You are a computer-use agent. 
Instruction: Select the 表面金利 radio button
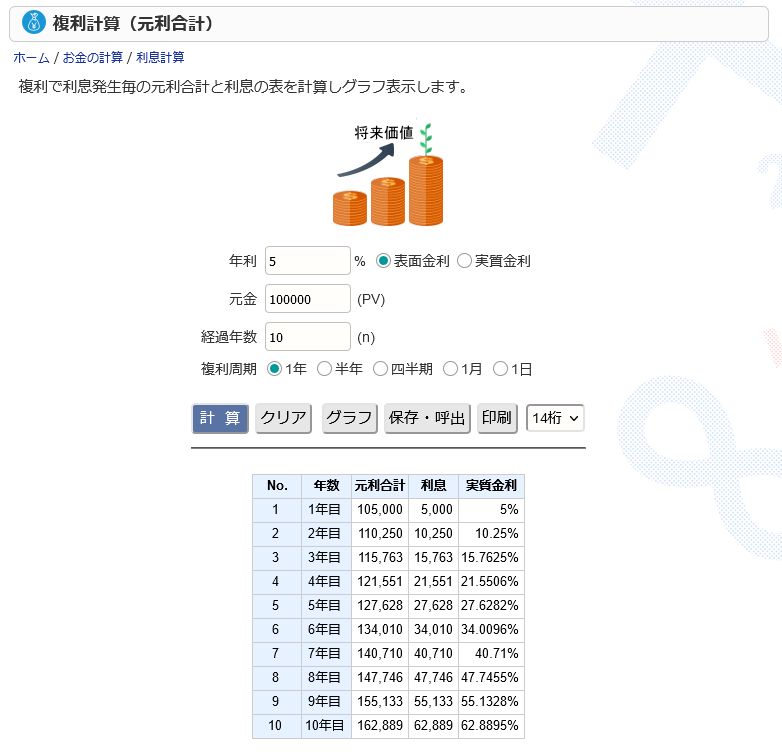pos(383,261)
